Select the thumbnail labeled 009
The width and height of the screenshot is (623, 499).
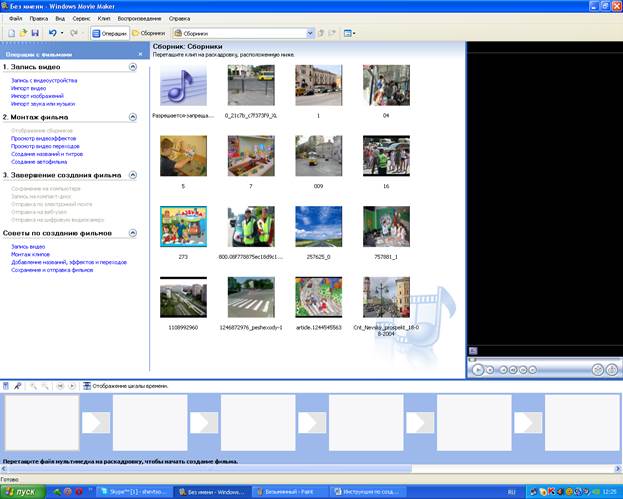(x=318, y=156)
